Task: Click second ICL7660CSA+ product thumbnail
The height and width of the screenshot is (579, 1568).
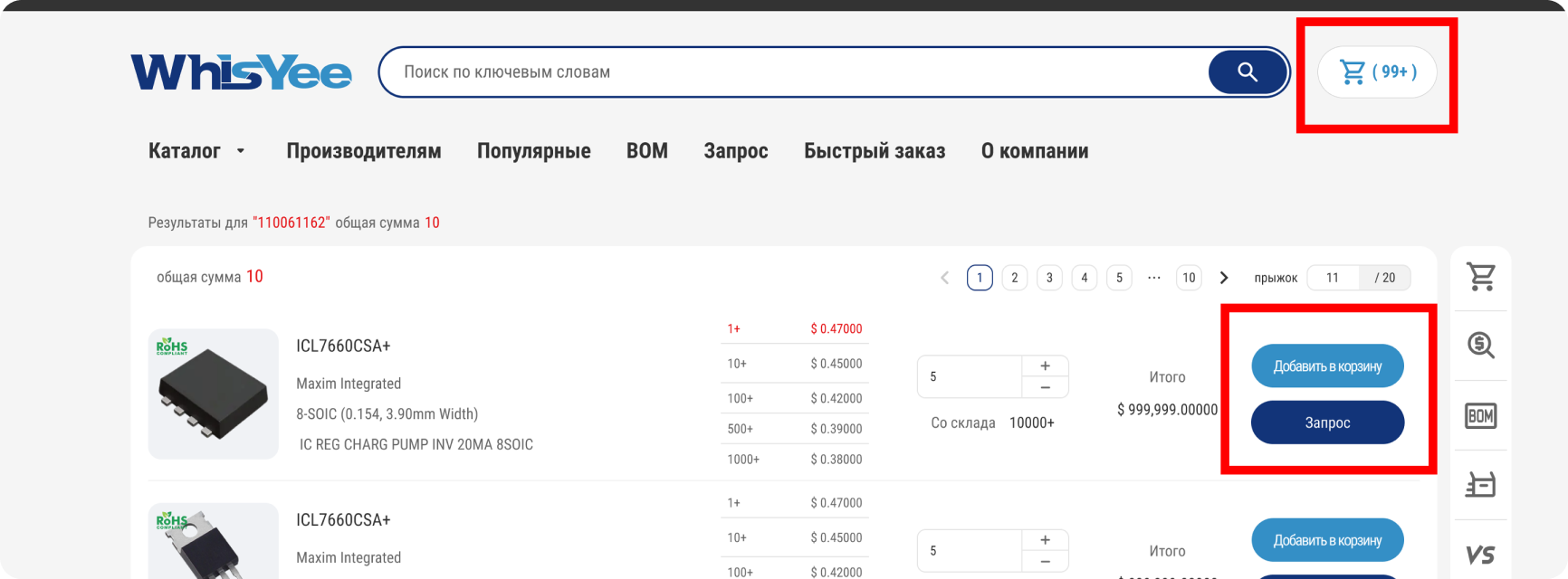Action: tap(214, 541)
